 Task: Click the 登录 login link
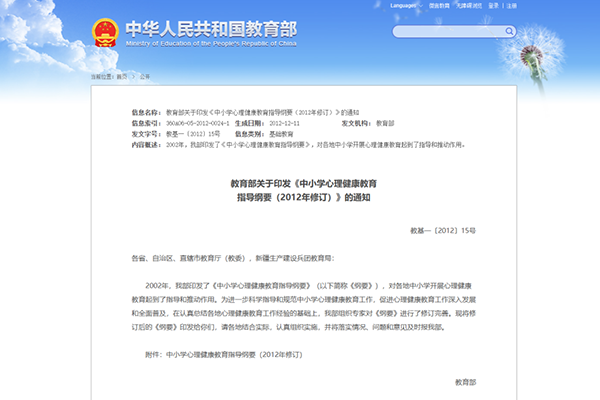(494, 6)
